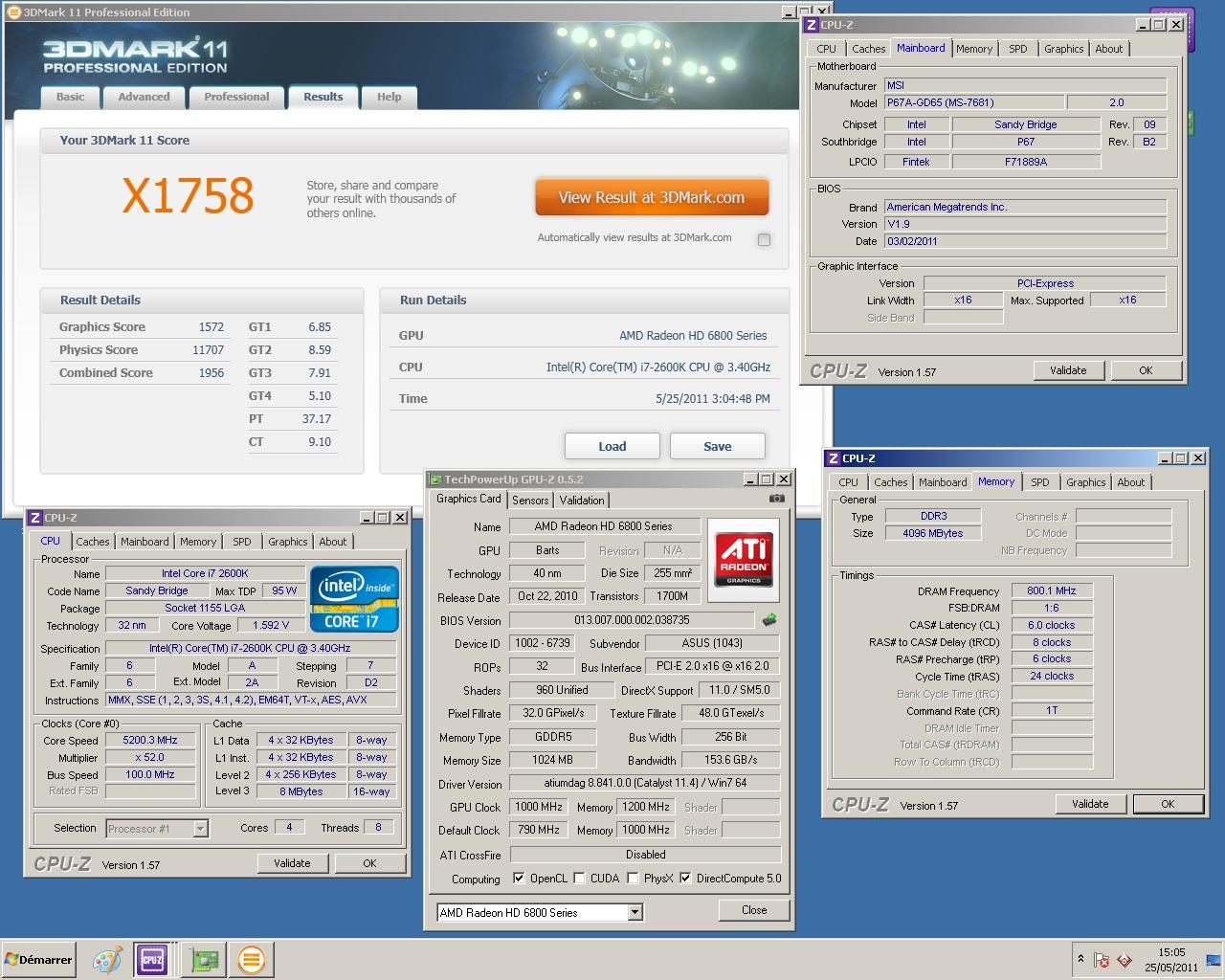Select SPD tab in CPU-Z Memory window

coord(1040,482)
